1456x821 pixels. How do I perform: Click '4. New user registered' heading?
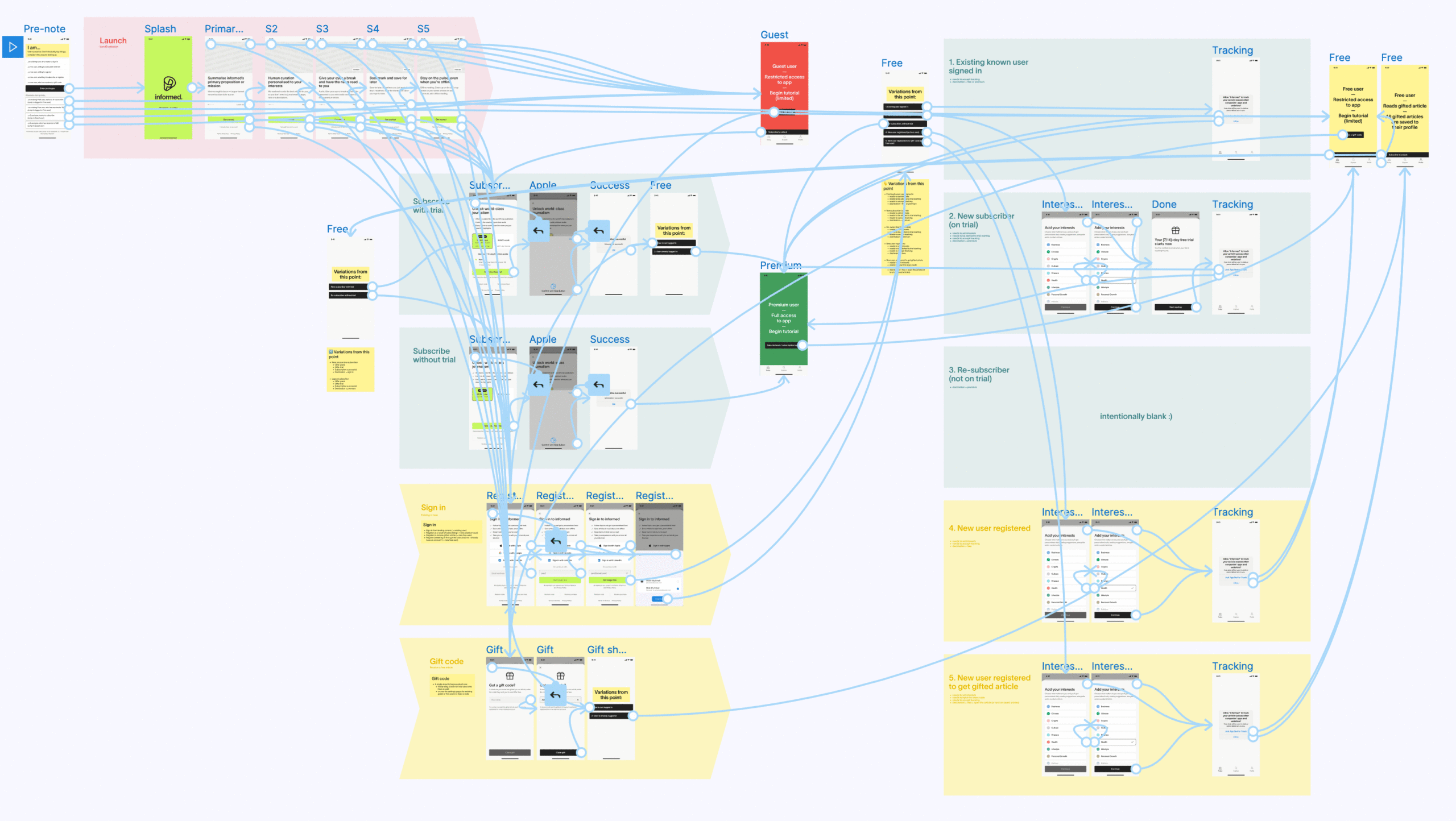click(x=989, y=529)
